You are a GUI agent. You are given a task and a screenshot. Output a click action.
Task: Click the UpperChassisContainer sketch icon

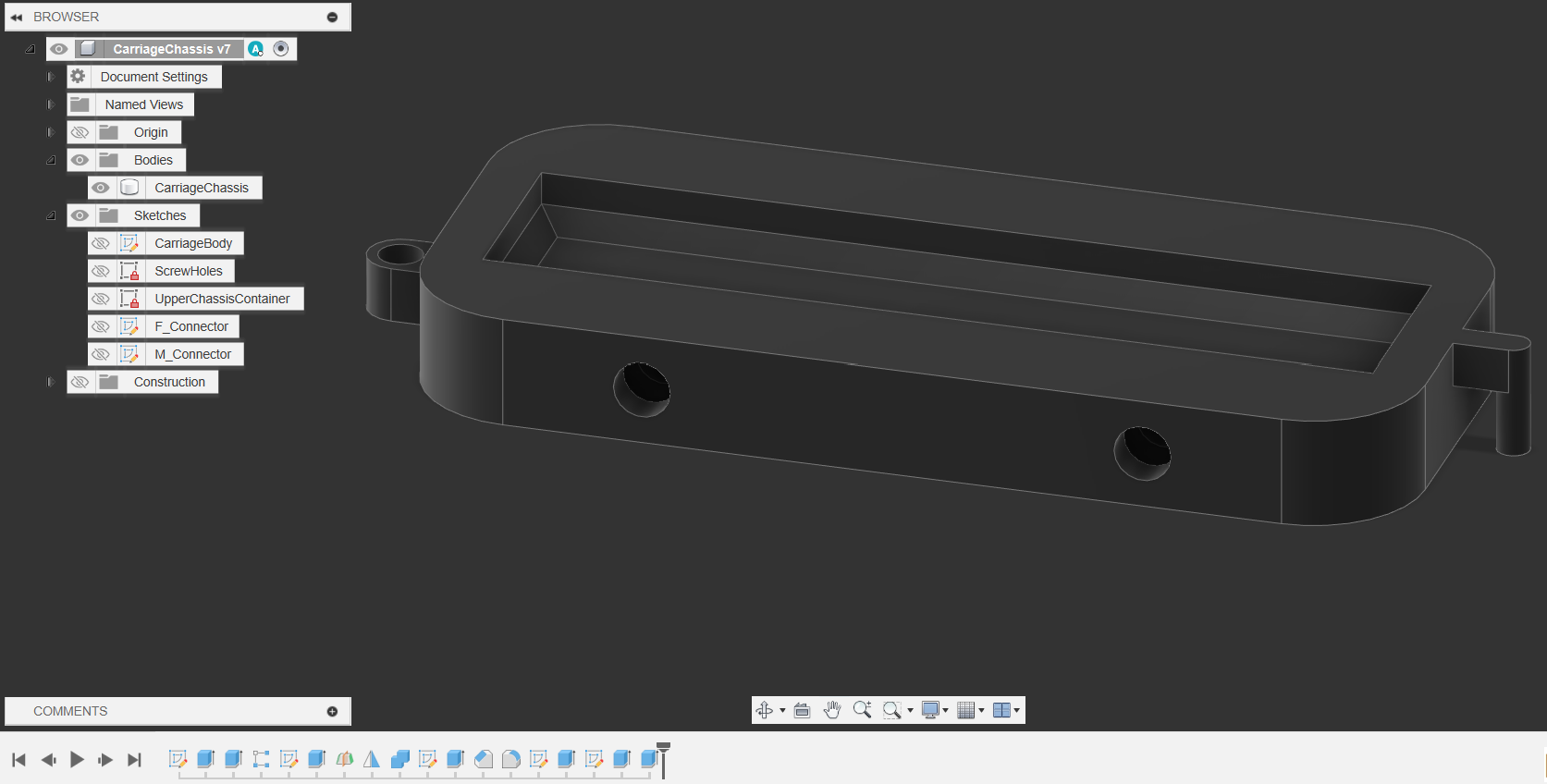tap(129, 299)
